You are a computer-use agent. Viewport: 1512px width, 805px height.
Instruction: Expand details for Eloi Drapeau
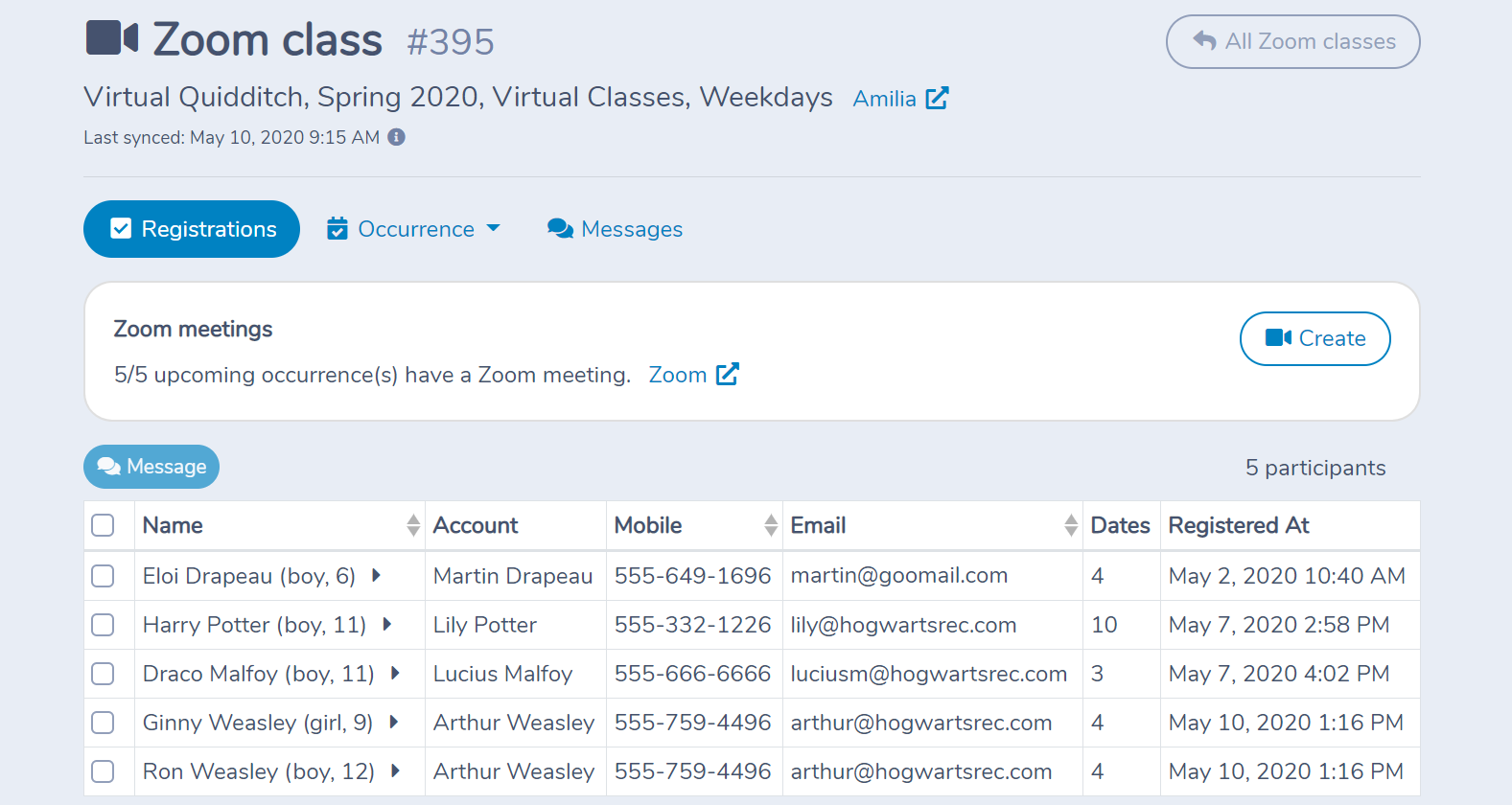click(376, 575)
